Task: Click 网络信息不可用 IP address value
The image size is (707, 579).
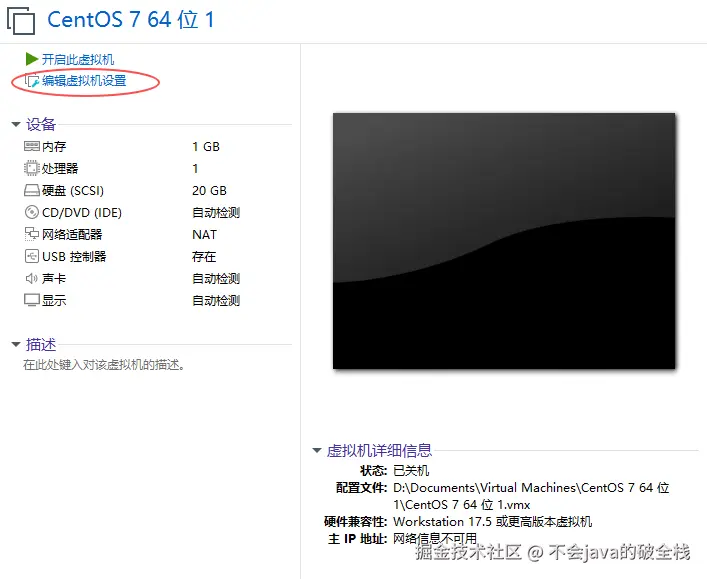Action: coord(435,538)
